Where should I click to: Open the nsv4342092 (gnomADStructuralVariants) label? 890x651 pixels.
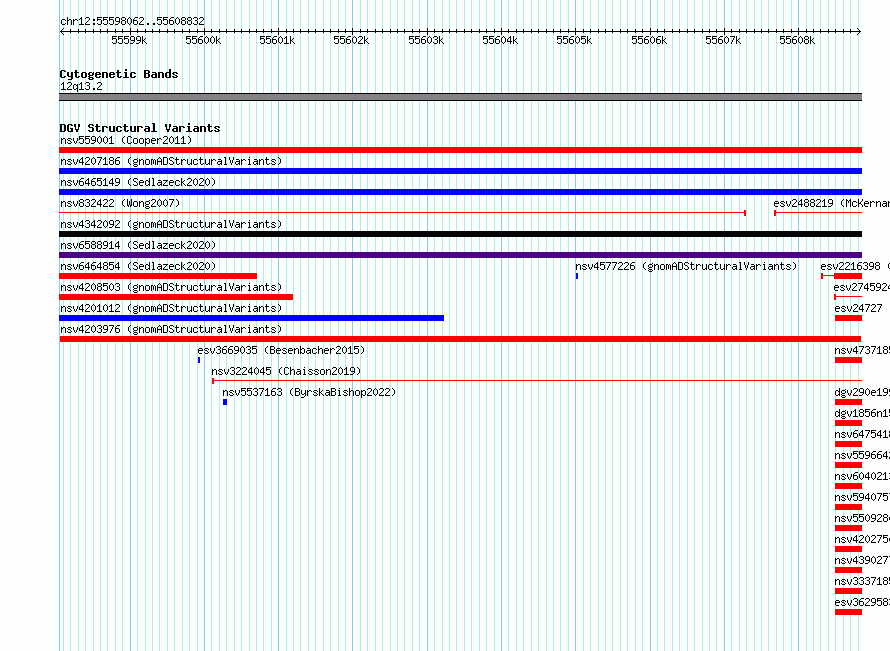pyautogui.click(x=171, y=224)
